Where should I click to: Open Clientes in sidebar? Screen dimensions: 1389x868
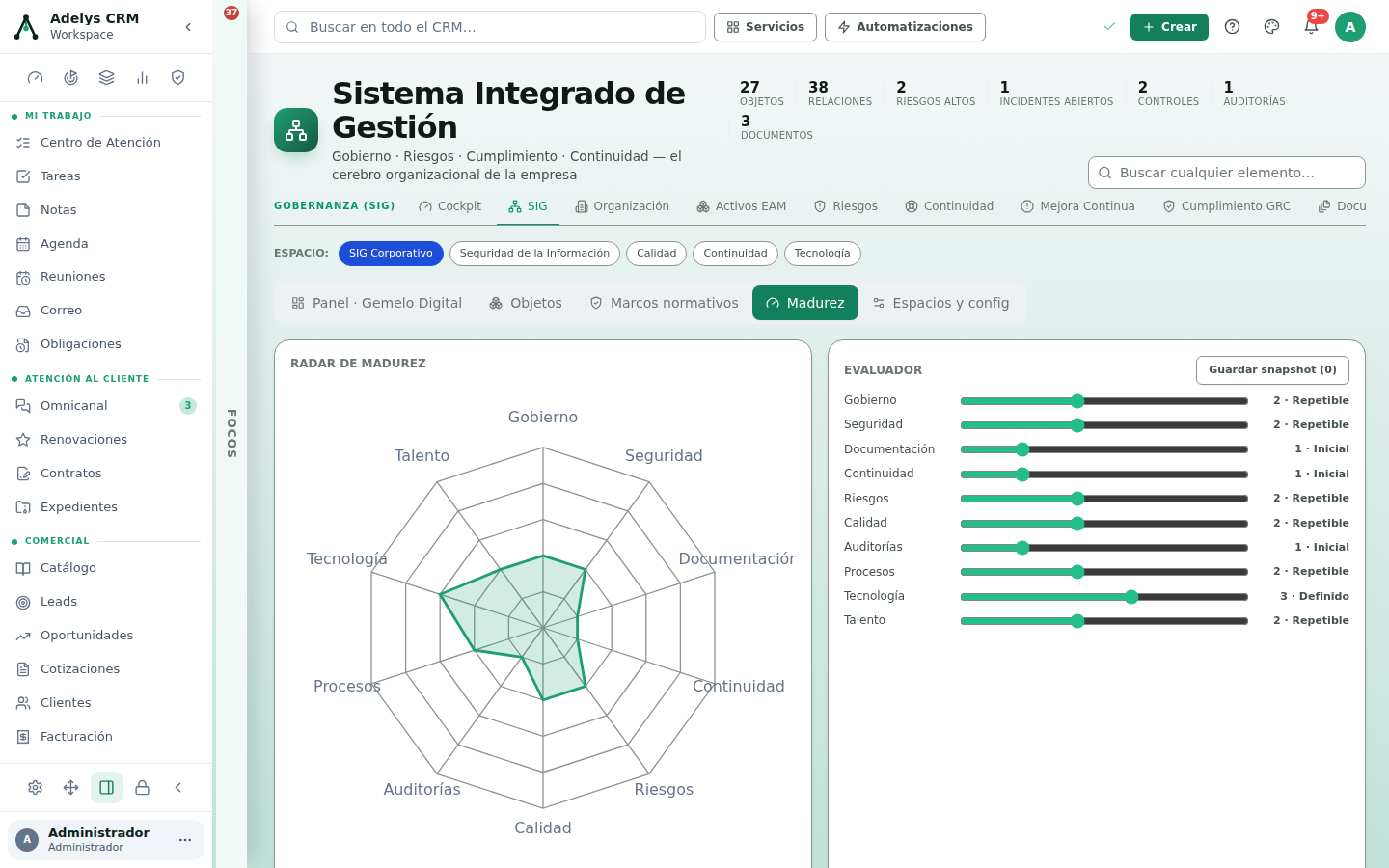click(106, 703)
